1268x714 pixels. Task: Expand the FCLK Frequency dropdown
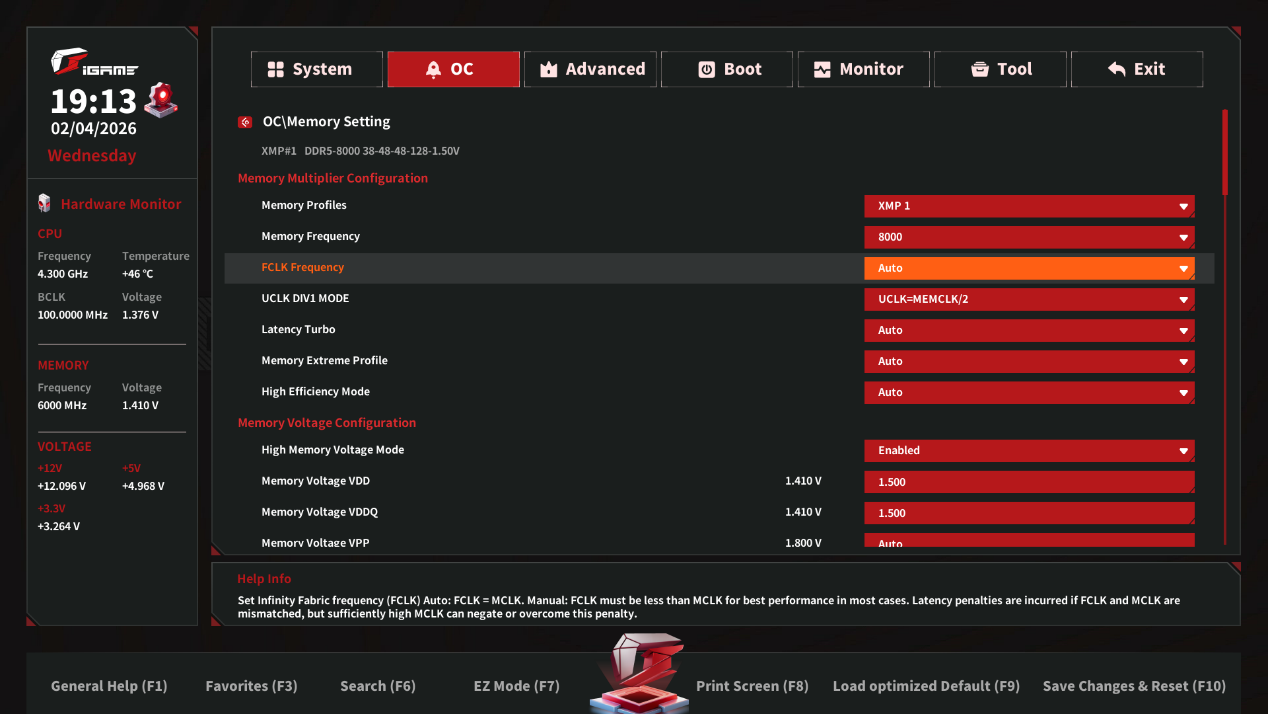pos(1029,268)
